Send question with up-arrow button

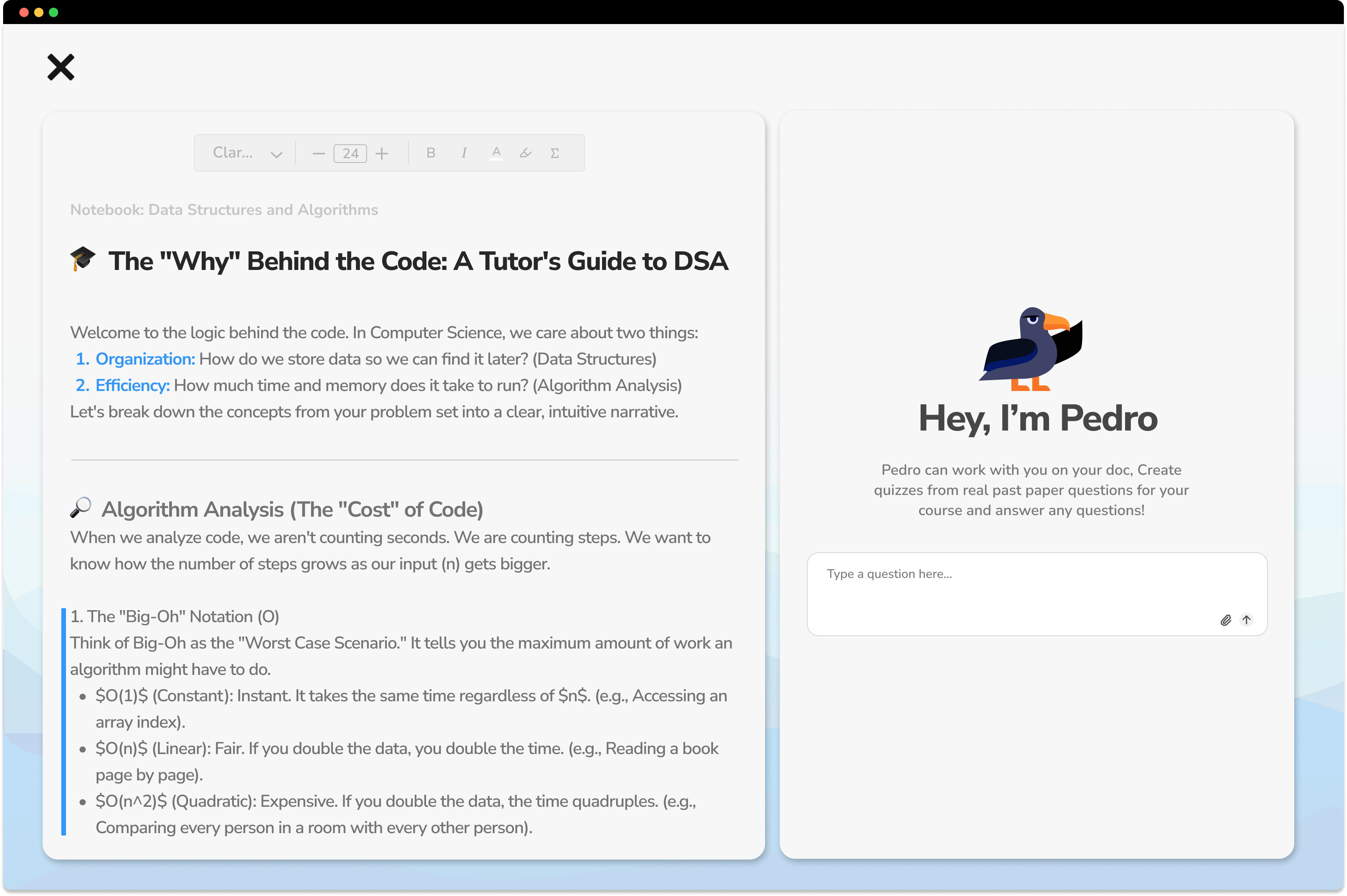1247,620
